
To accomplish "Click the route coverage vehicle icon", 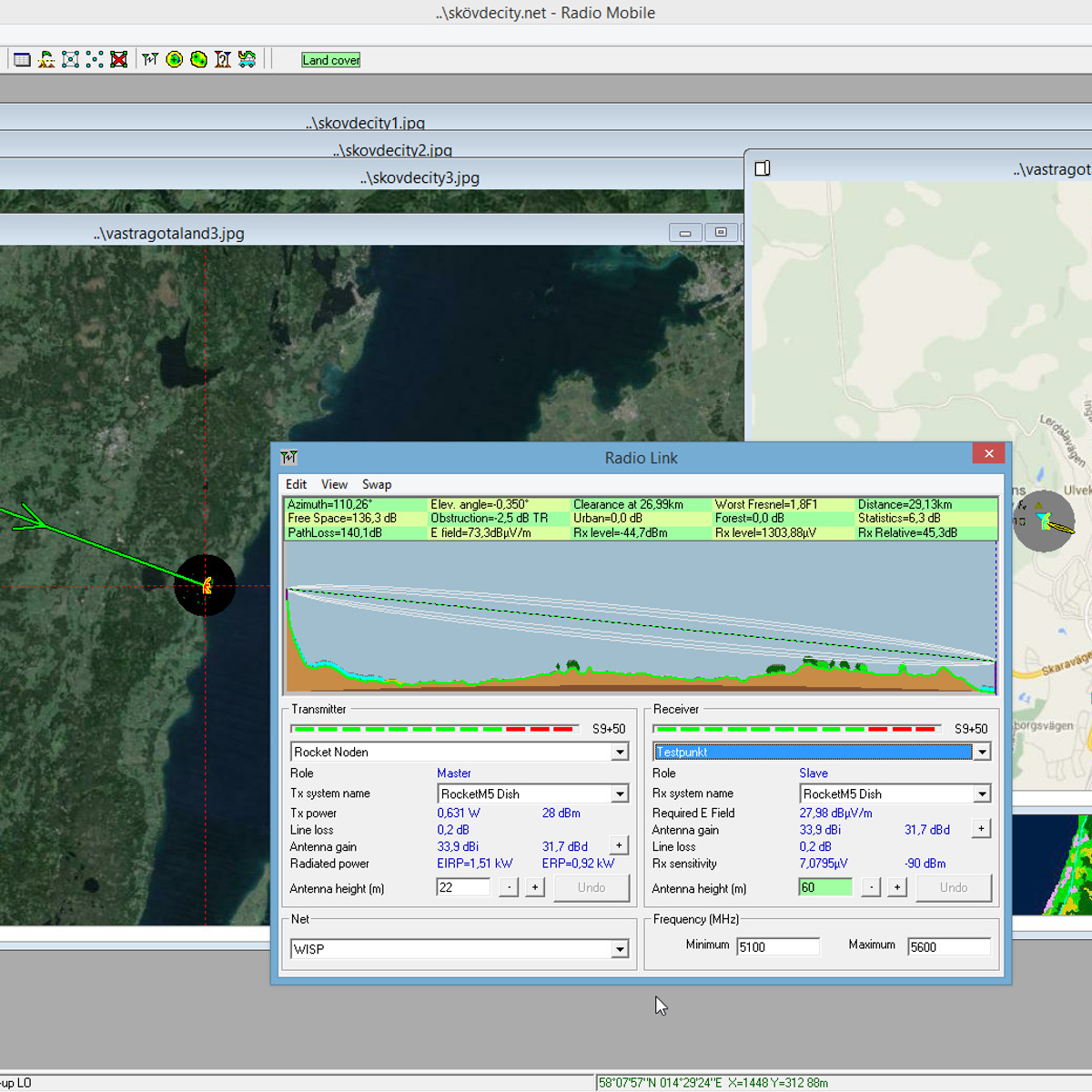I will [x=247, y=59].
